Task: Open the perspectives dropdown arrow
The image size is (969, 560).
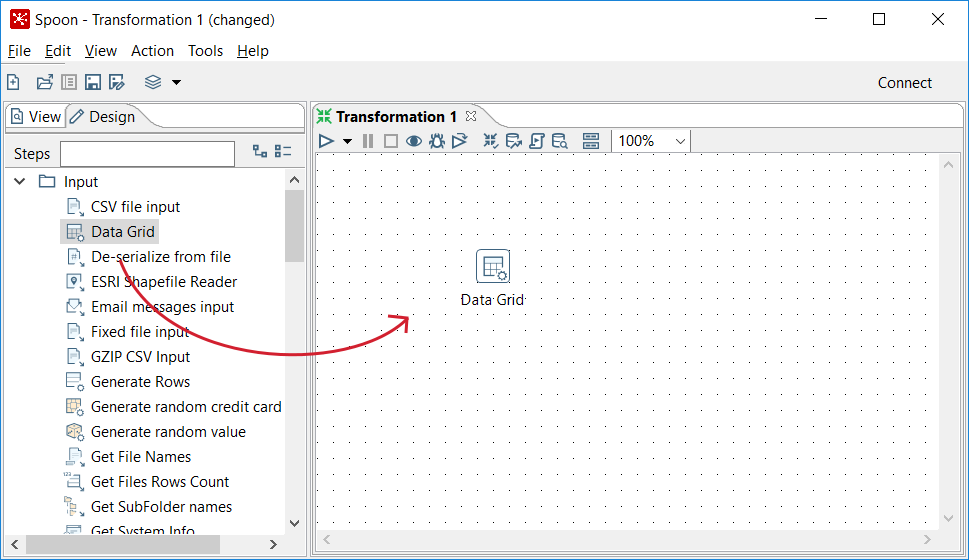Action: tap(176, 82)
